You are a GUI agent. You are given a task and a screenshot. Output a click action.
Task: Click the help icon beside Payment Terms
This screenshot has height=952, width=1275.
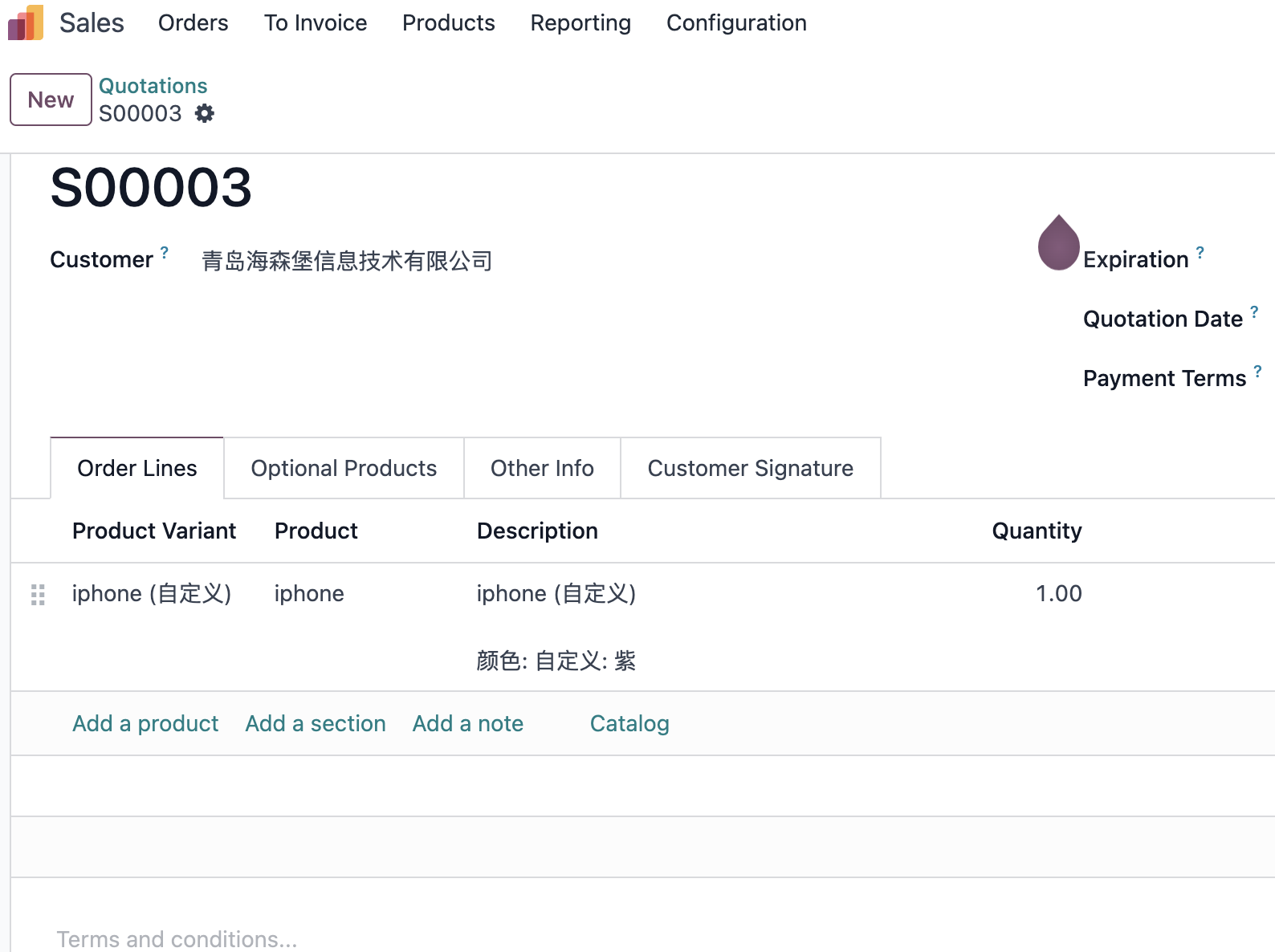coord(1257,371)
